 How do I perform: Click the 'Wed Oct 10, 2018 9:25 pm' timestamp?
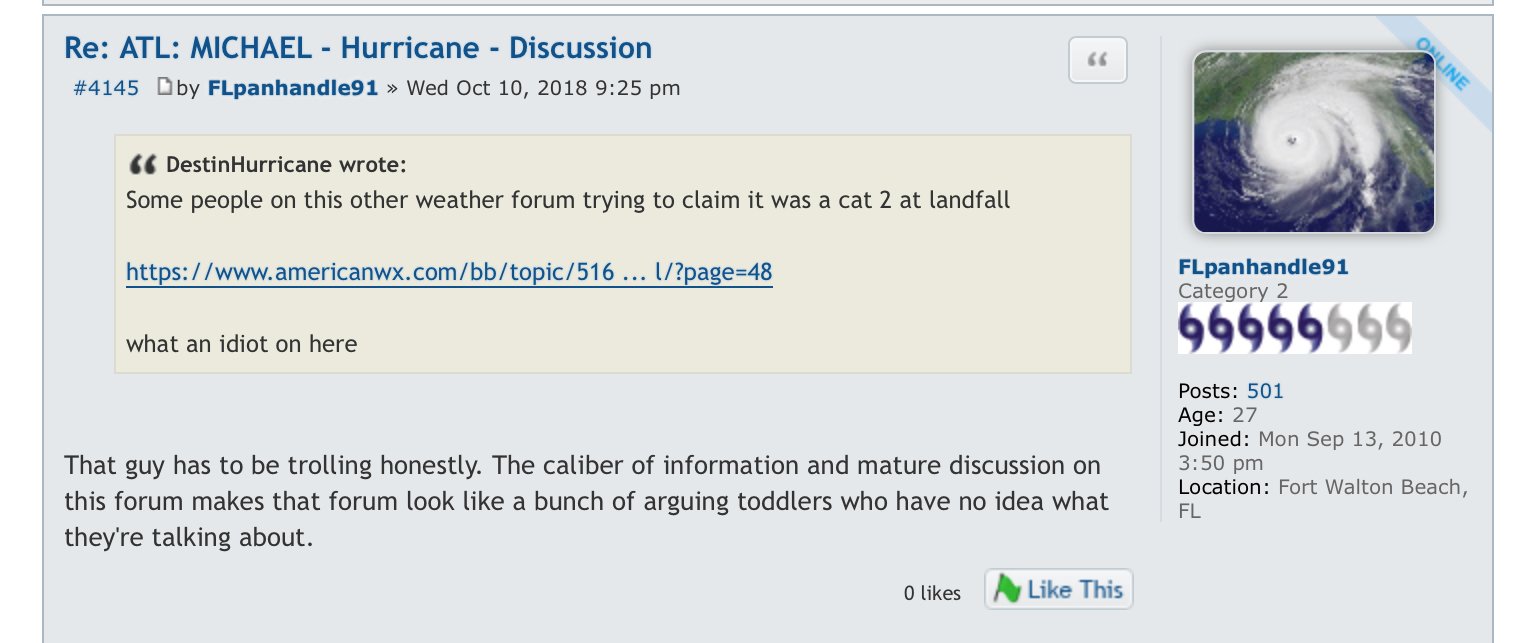tap(543, 88)
